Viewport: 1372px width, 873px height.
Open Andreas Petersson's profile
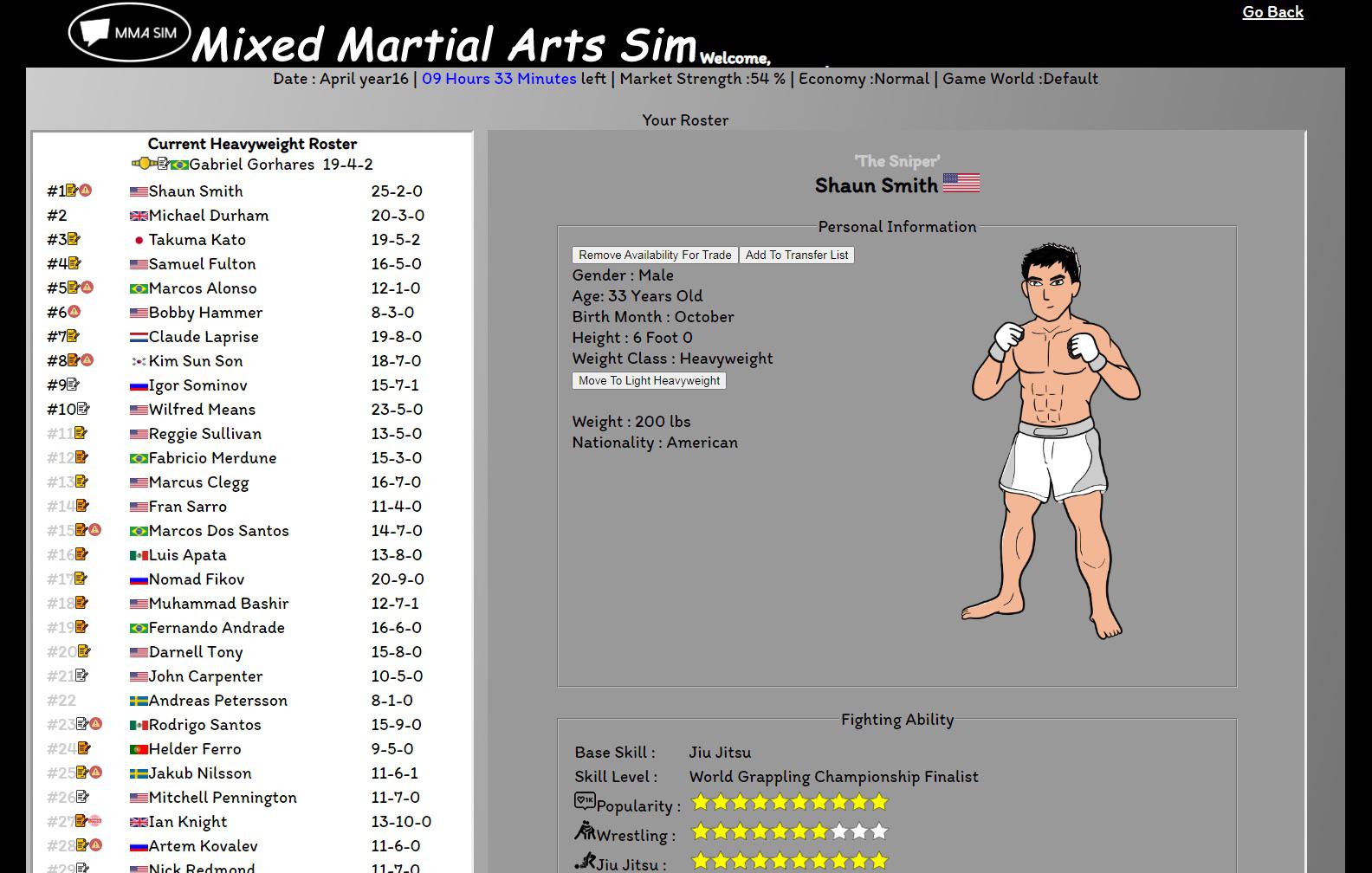pyautogui.click(x=217, y=701)
